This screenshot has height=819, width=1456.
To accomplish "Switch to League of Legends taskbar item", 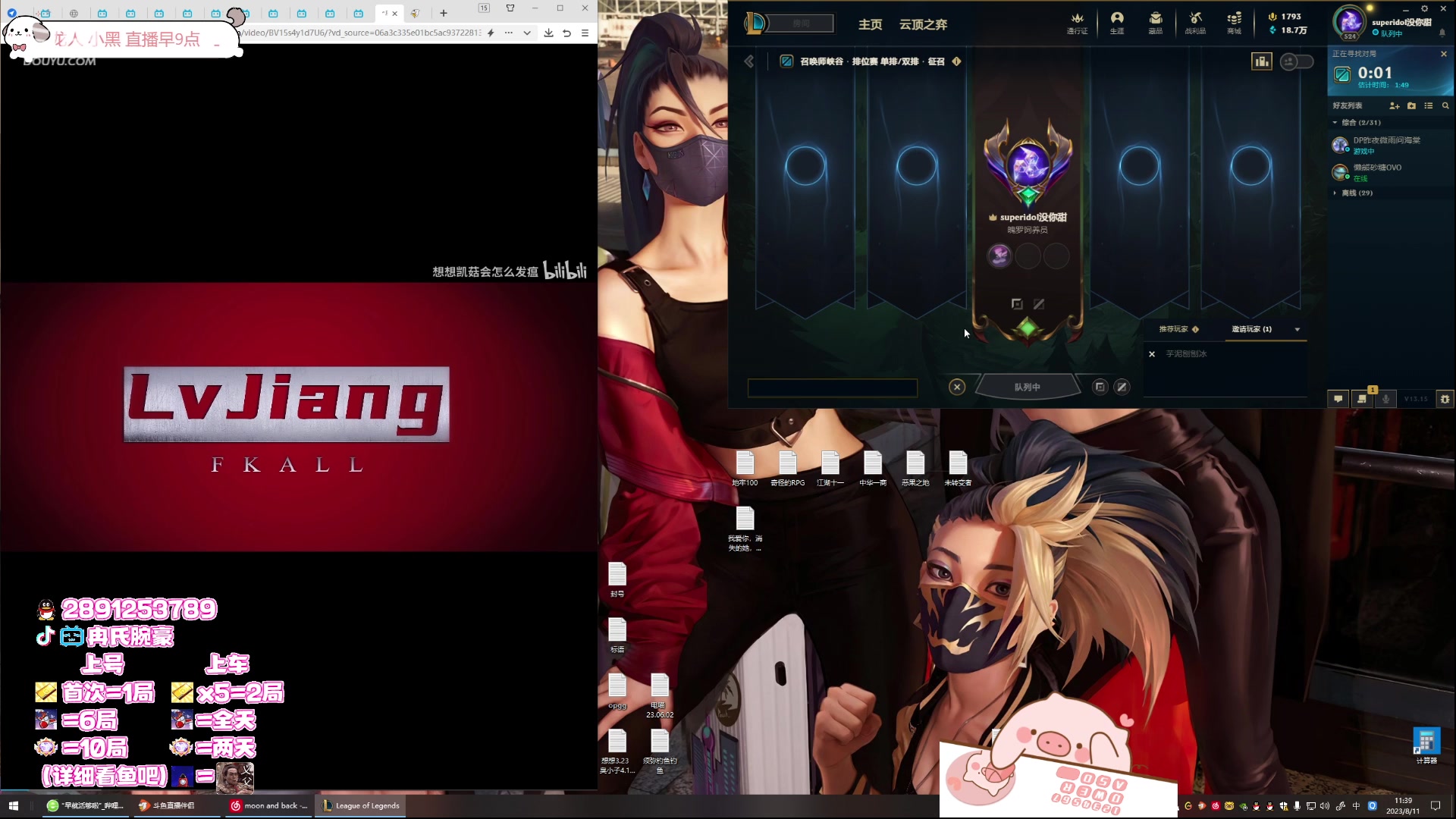I will point(361,805).
